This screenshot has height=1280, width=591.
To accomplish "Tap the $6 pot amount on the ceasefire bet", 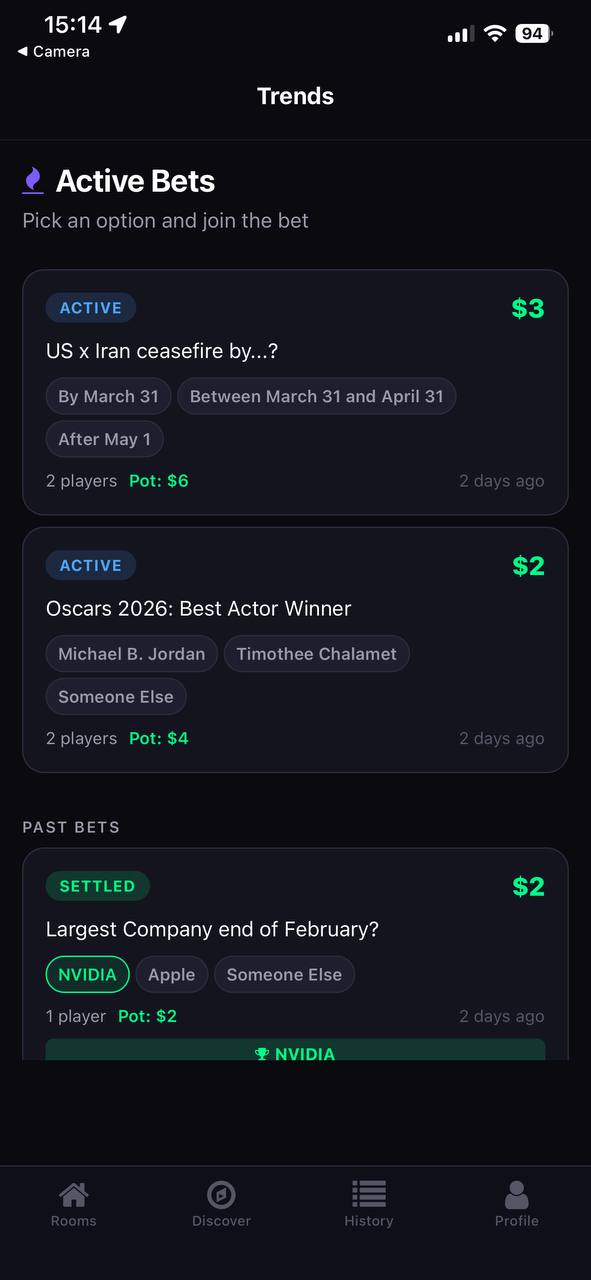I will pyautogui.click(x=159, y=480).
